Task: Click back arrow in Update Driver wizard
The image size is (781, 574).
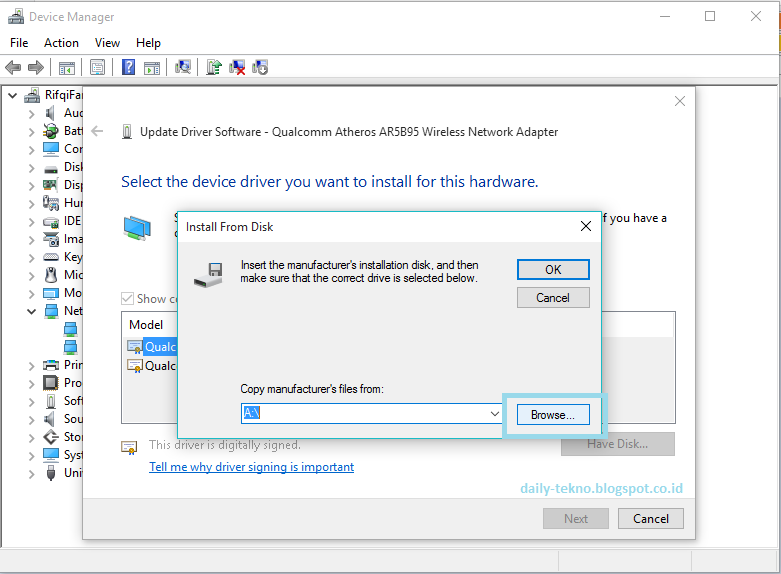Action: (x=97, y=132)
